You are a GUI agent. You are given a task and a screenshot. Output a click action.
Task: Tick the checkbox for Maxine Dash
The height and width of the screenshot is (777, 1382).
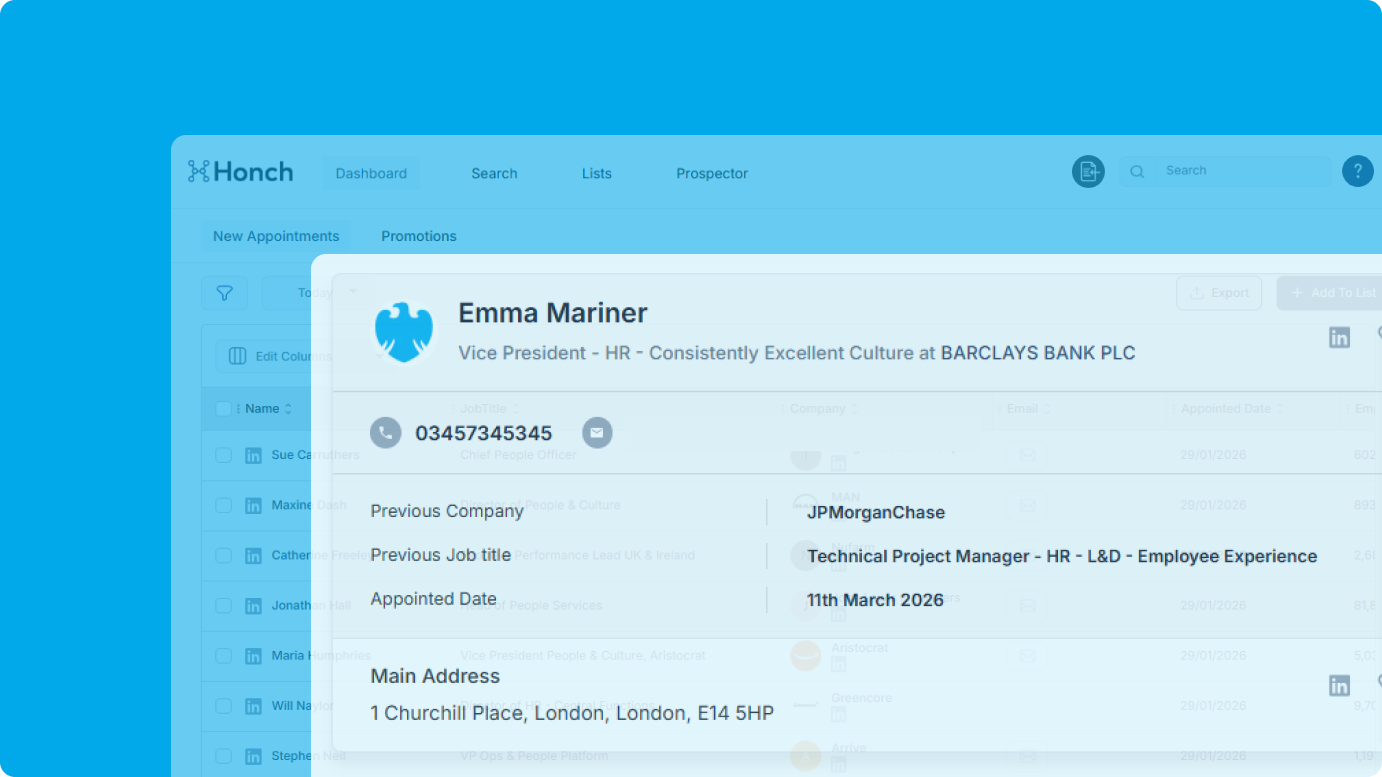tap(223, 505)
